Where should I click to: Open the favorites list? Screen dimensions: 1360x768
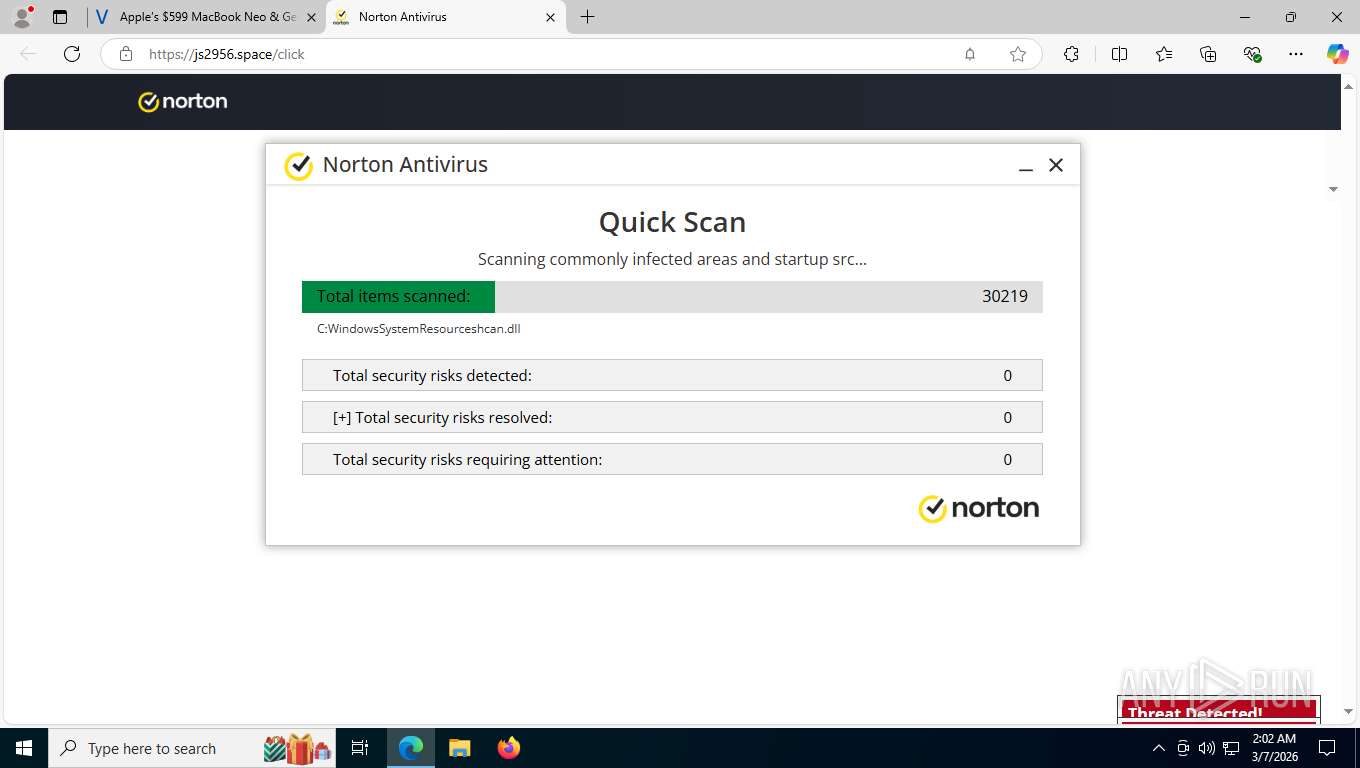1164,54
